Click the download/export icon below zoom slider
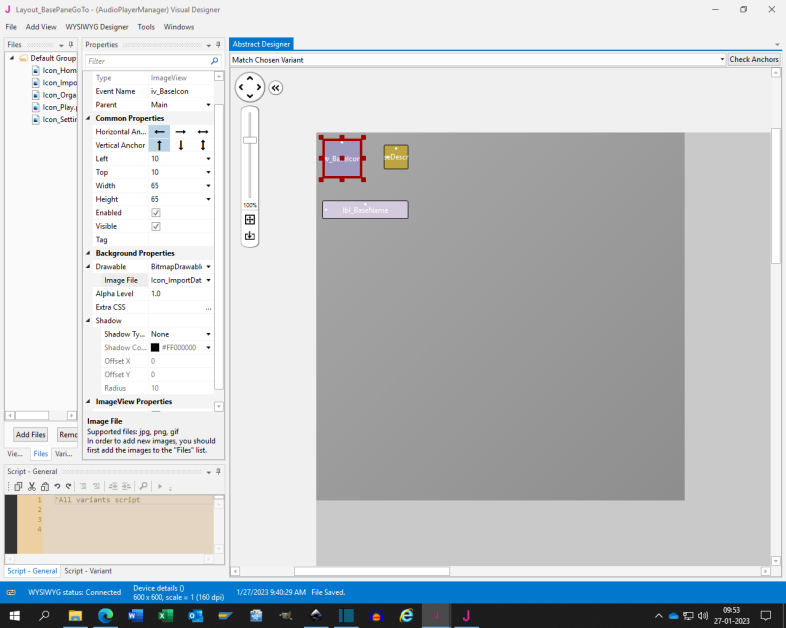 250,236
